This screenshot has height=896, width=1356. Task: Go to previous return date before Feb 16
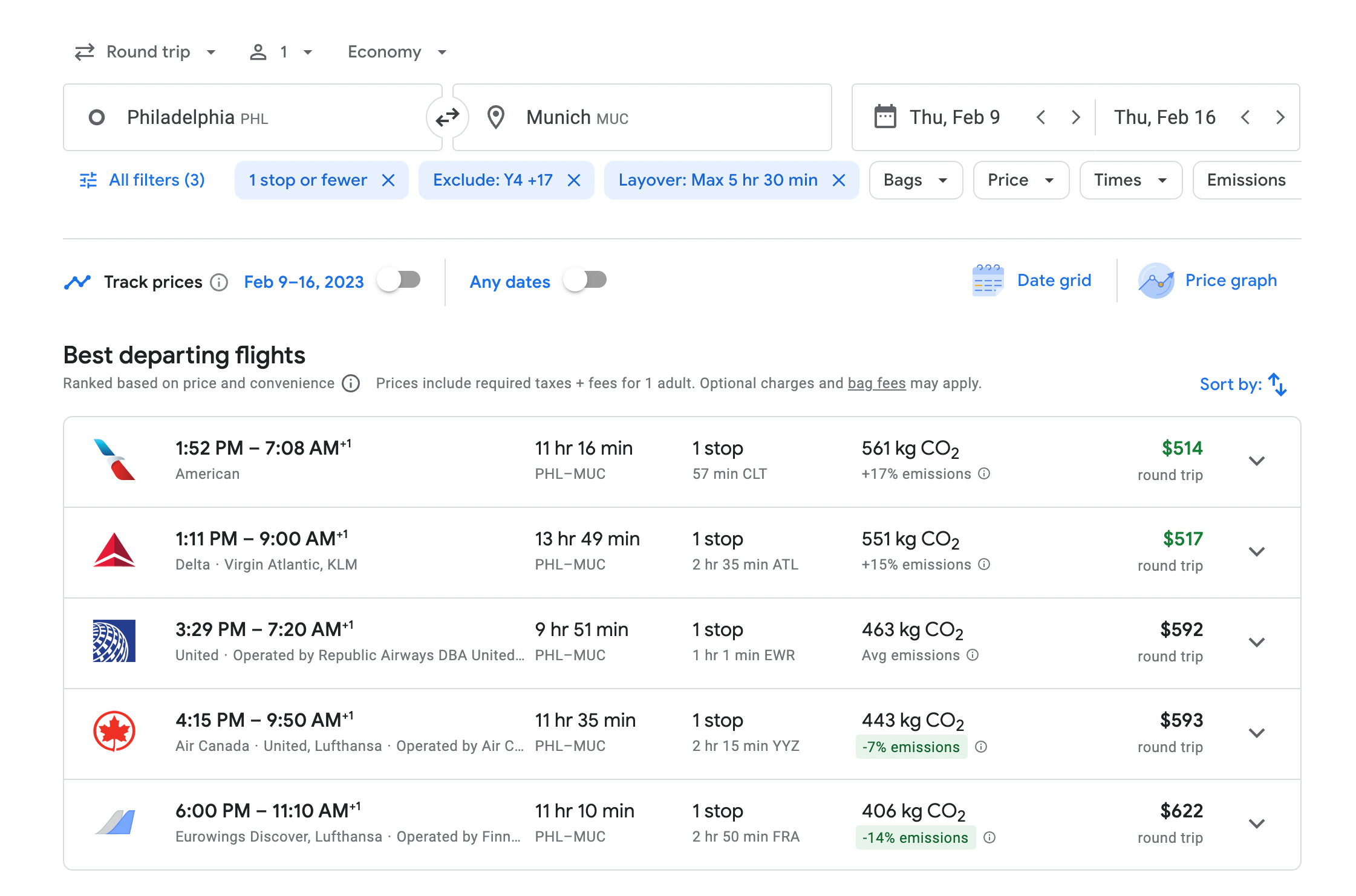(x=1245, y=117)
